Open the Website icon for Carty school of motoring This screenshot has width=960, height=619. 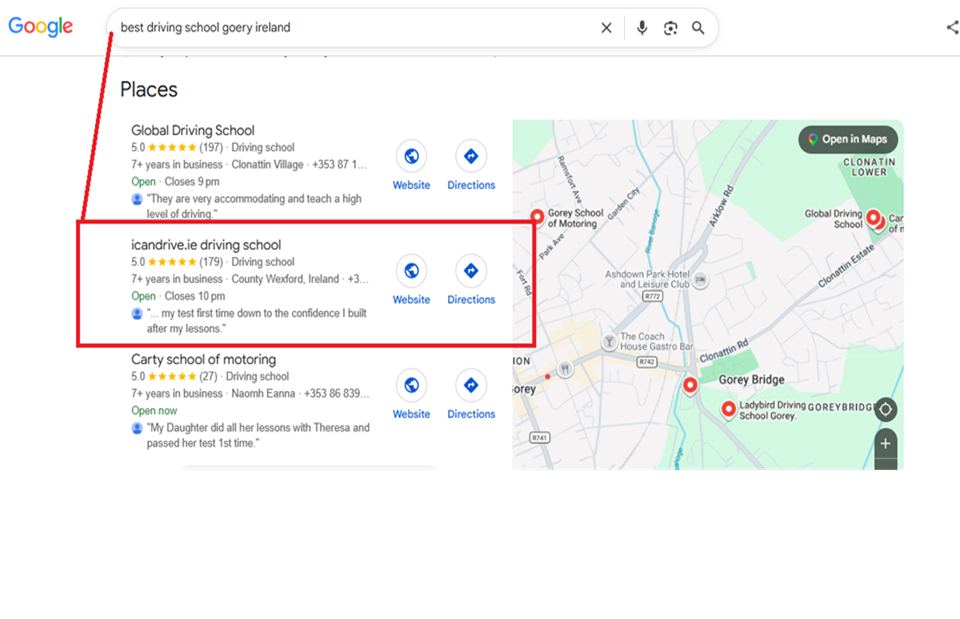pos(411,385)
